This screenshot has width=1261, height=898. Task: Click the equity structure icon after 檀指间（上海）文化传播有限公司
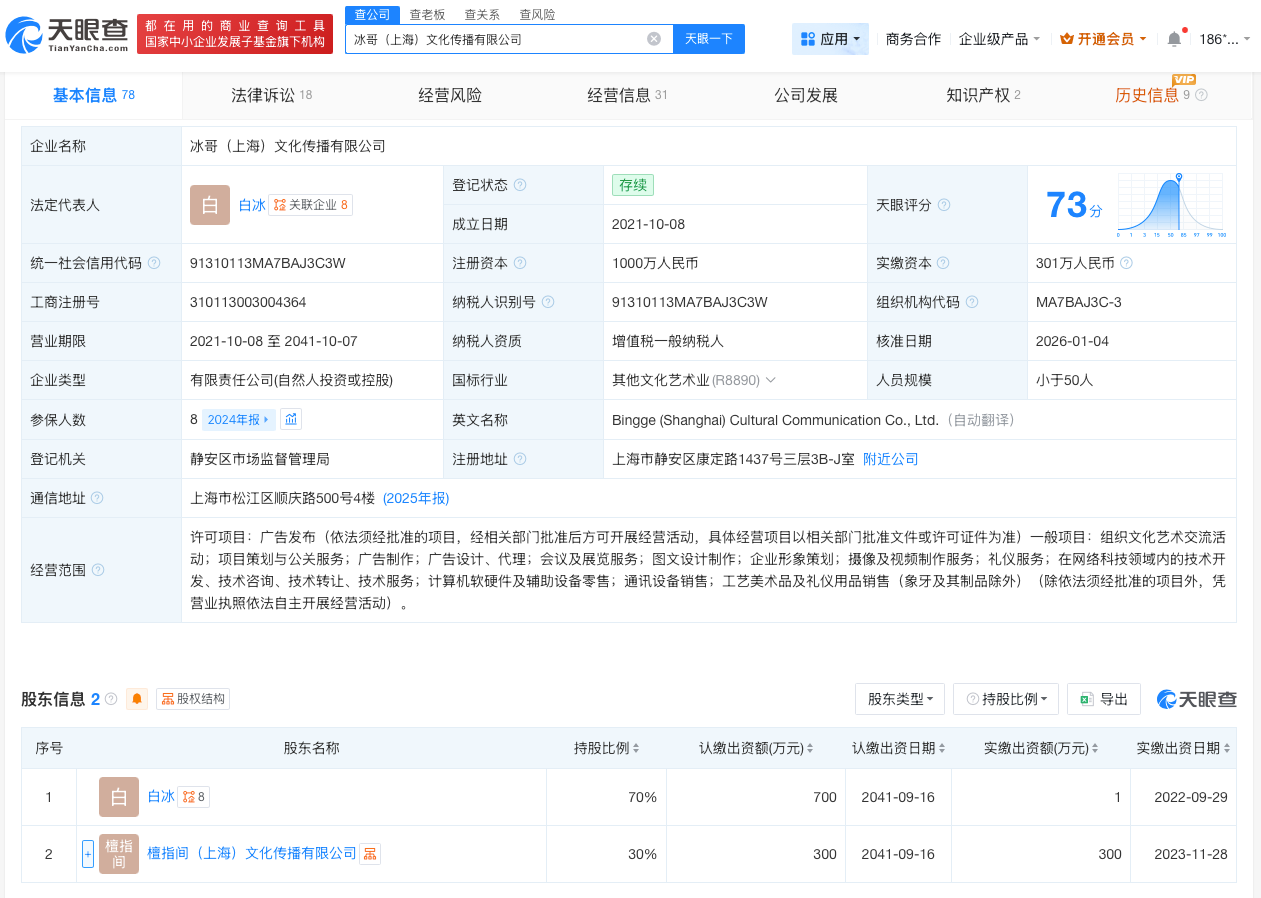(370, 854)
